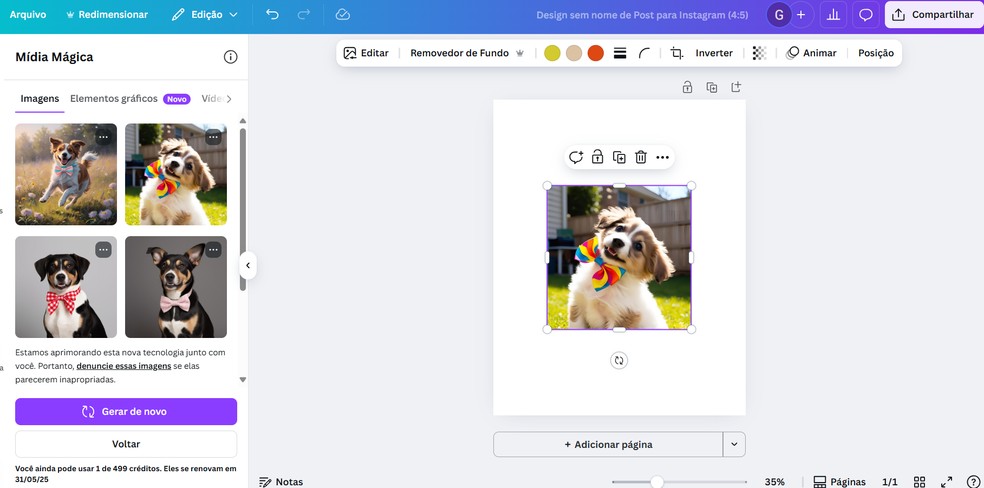
Task: Expand the Edição dropdown menu
Action: [205, 15]
